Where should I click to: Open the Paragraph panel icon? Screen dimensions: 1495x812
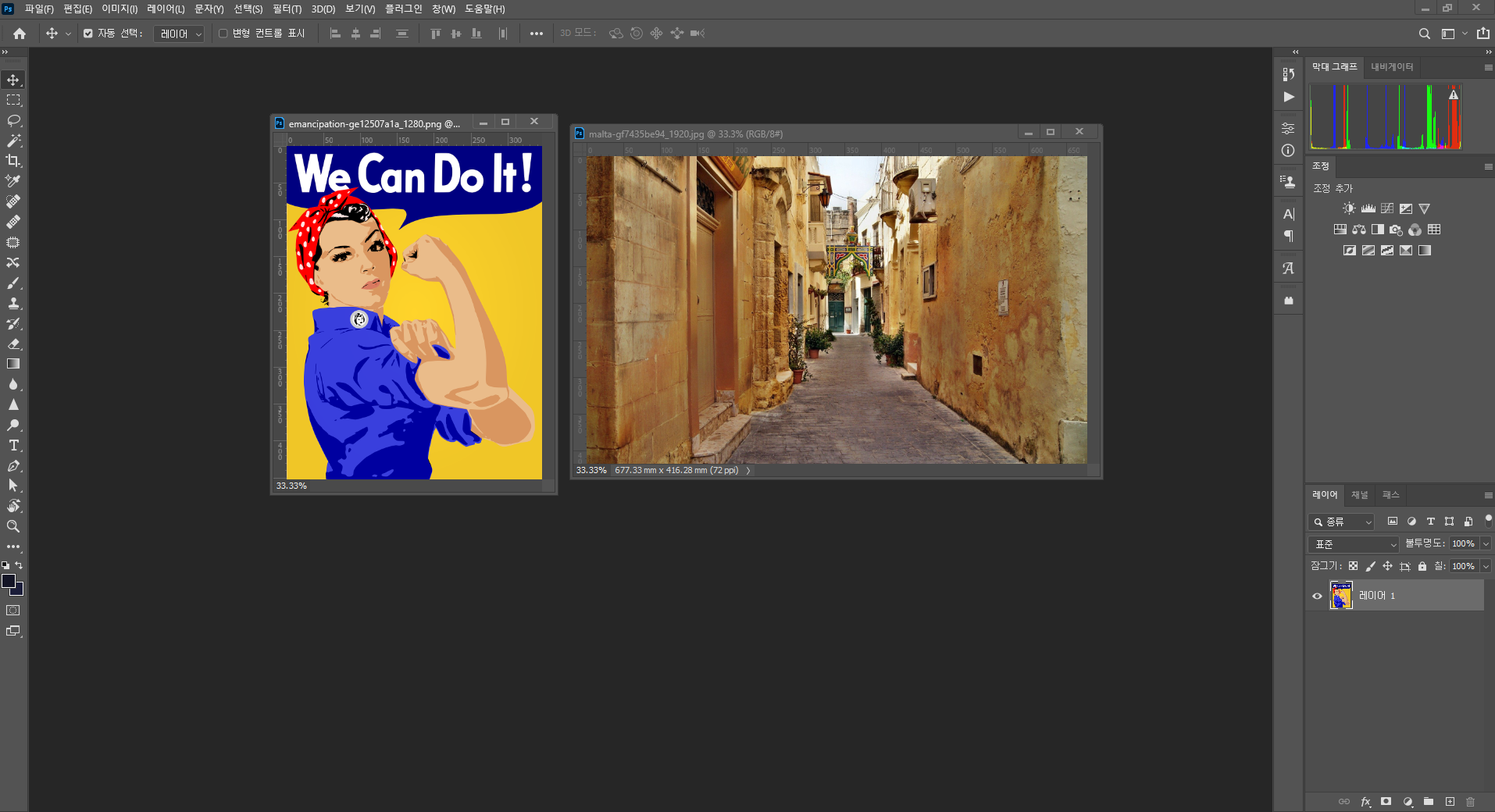coord(1289,236)
